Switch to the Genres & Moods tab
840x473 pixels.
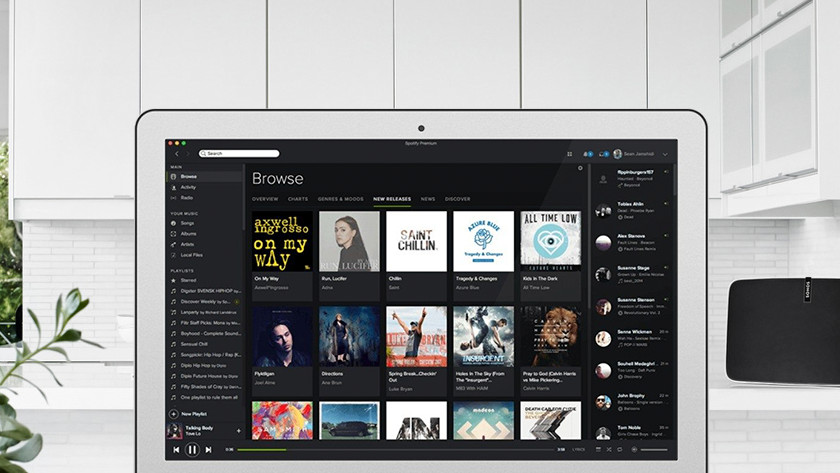coord(341,199)
